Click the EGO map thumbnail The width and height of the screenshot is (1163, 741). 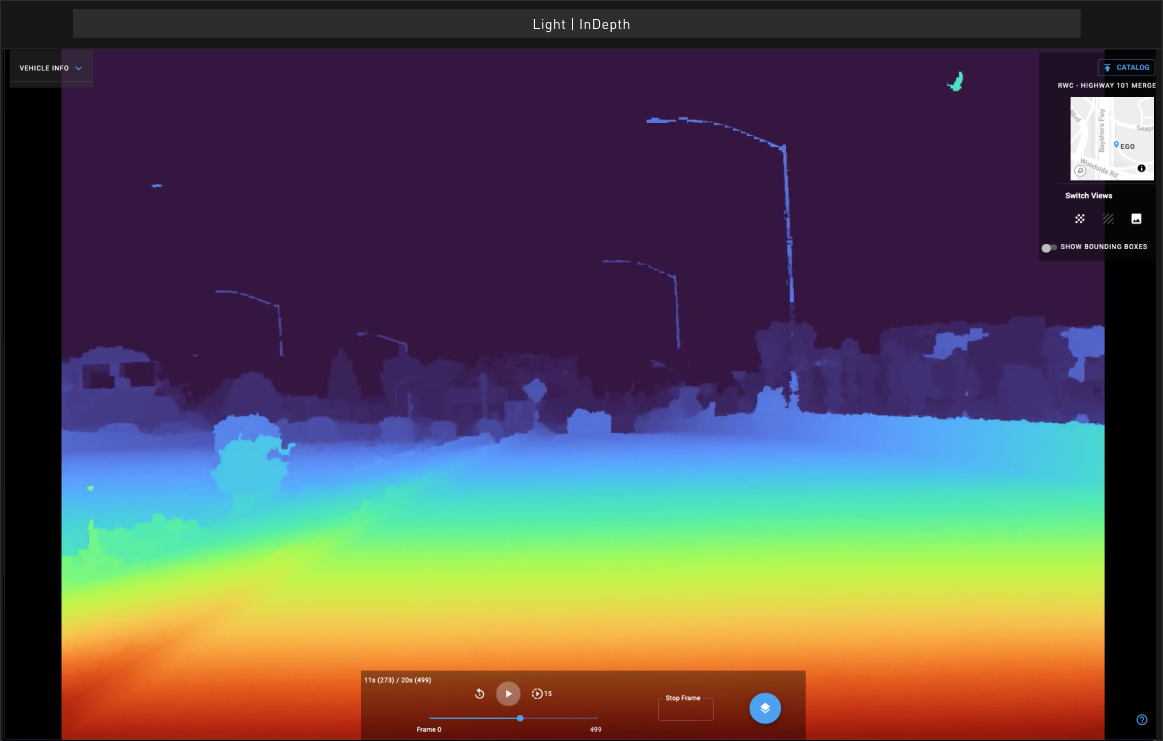click(1112, 138)
